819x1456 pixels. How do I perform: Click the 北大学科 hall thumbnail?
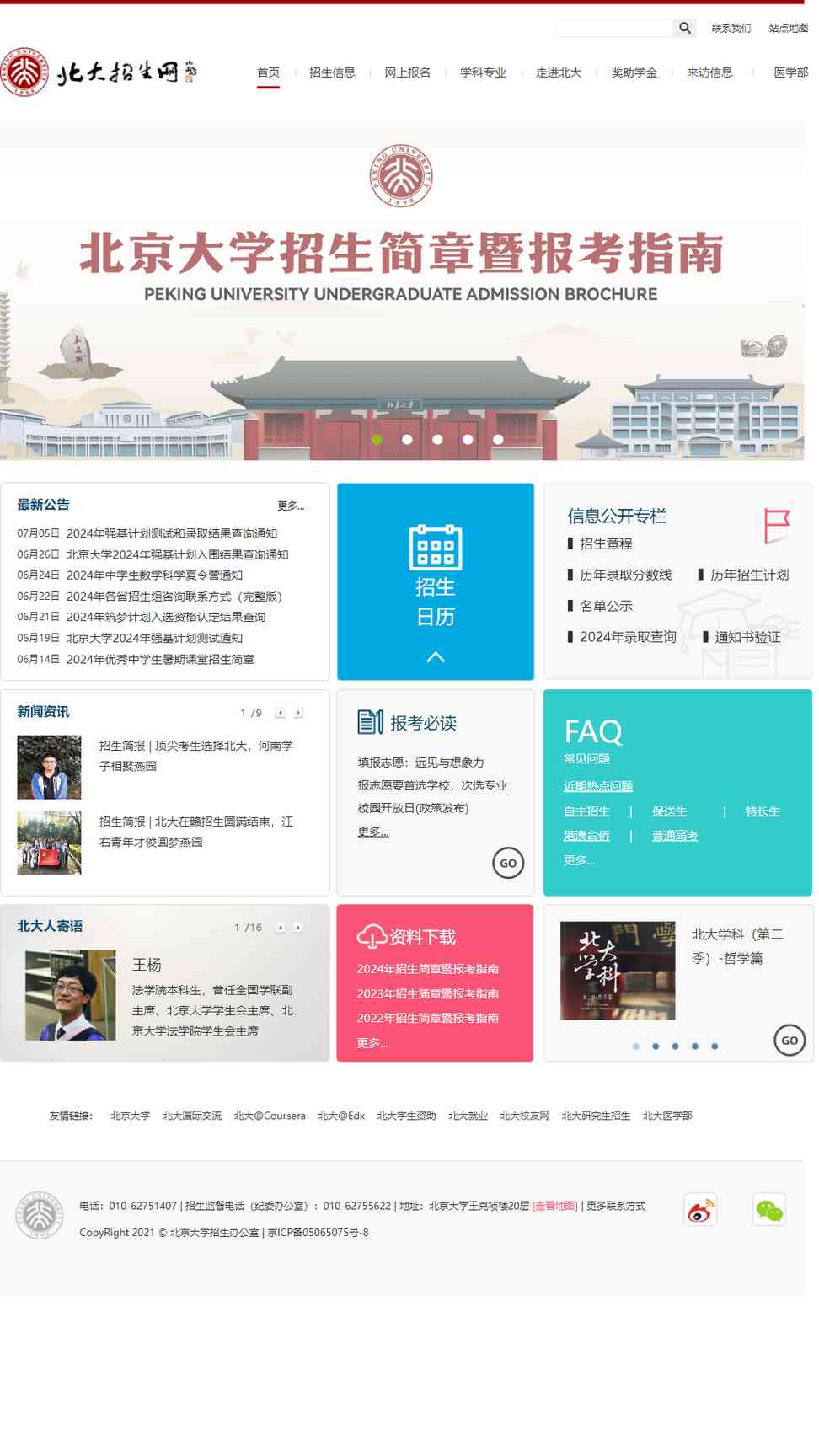pos(618,971)
